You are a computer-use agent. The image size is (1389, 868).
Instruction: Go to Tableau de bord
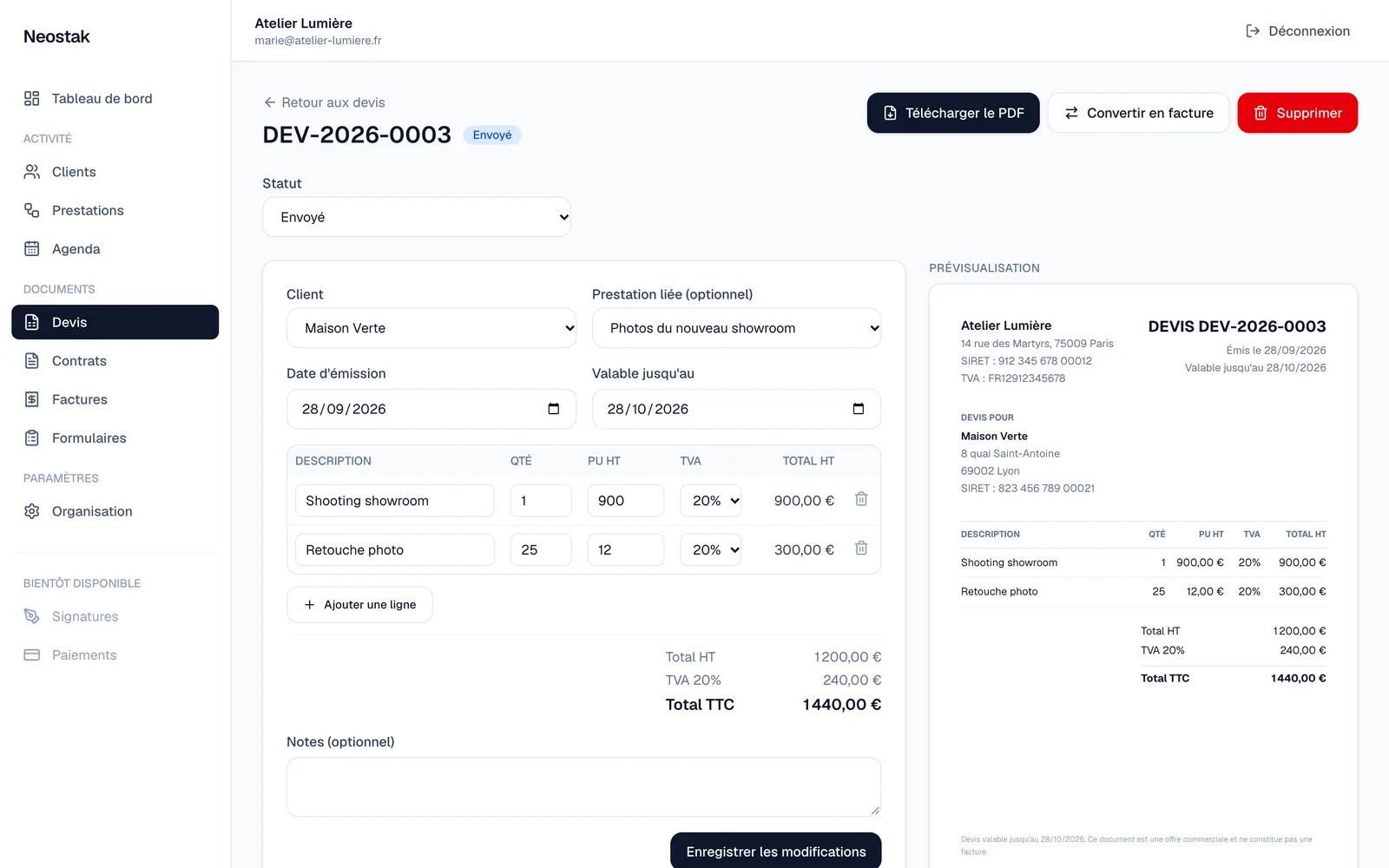coord(115,99)
